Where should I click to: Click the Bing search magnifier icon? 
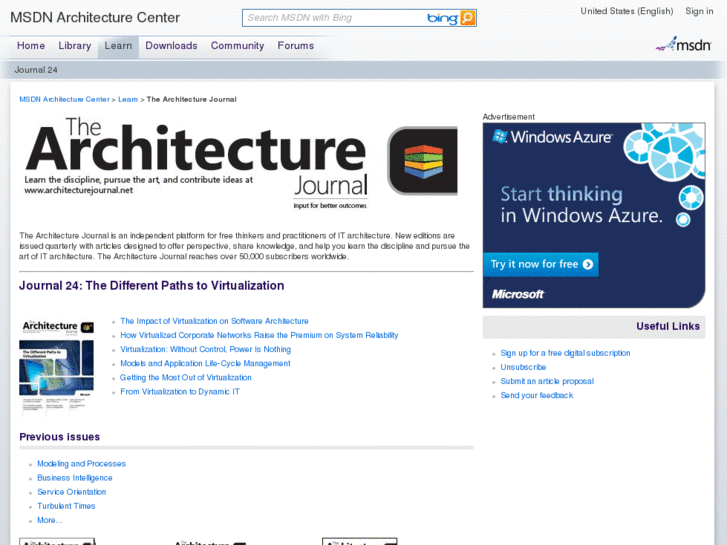coord(467,18)
